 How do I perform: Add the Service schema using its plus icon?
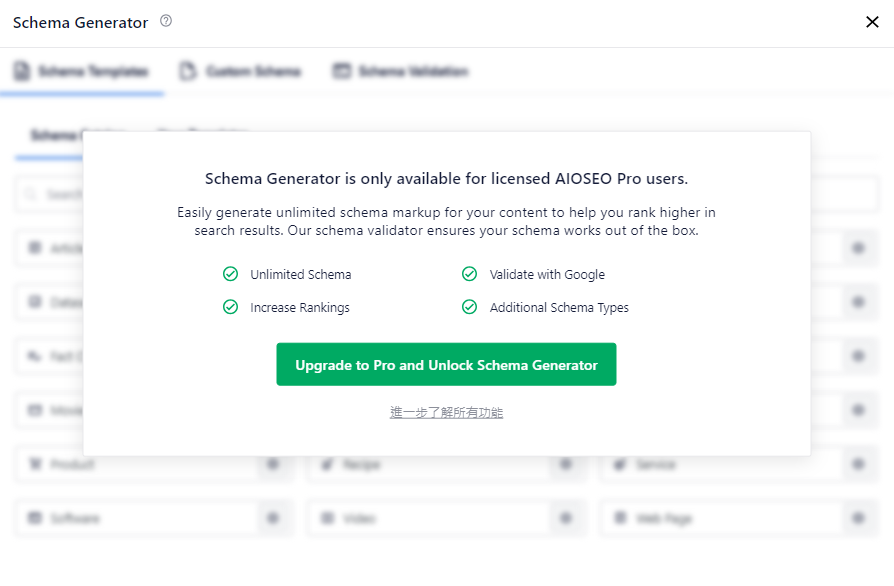858,464
